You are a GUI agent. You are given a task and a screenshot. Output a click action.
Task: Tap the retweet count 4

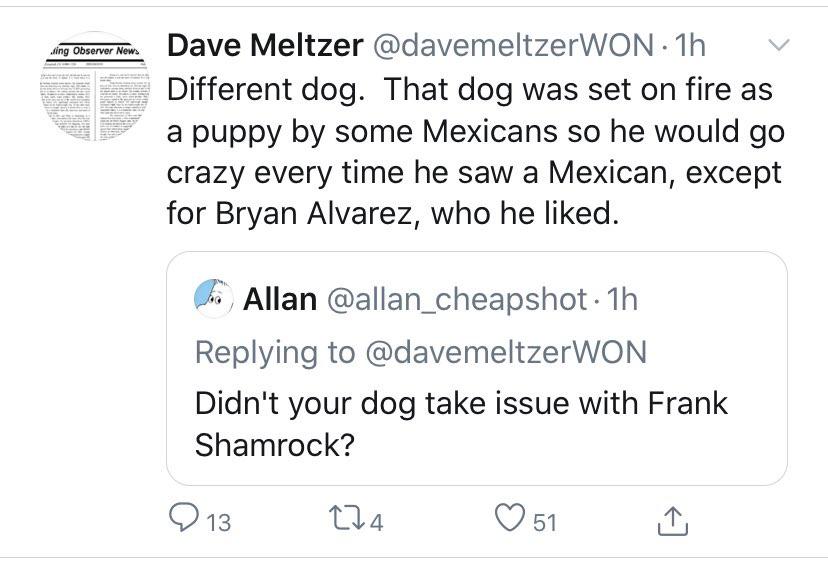coord(377,521)
